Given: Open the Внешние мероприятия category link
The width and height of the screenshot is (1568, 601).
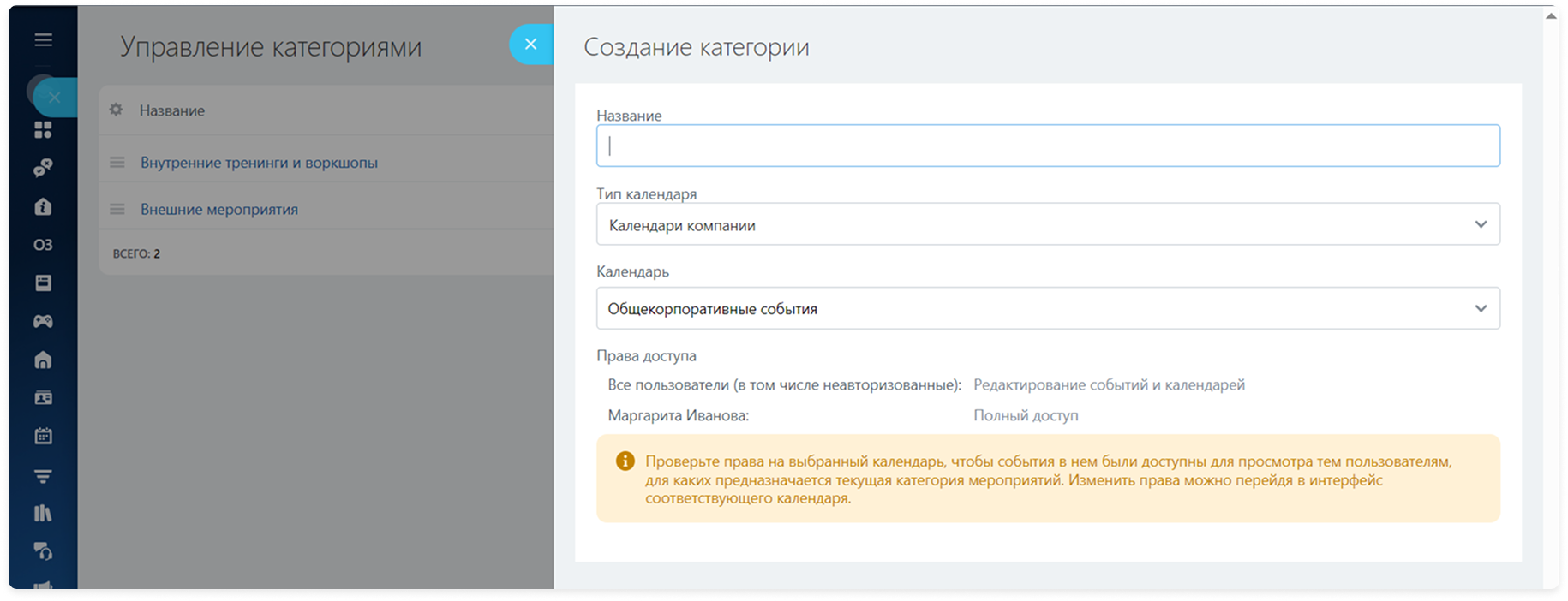Looking at the screenshot, I should (x=219, y=210).
